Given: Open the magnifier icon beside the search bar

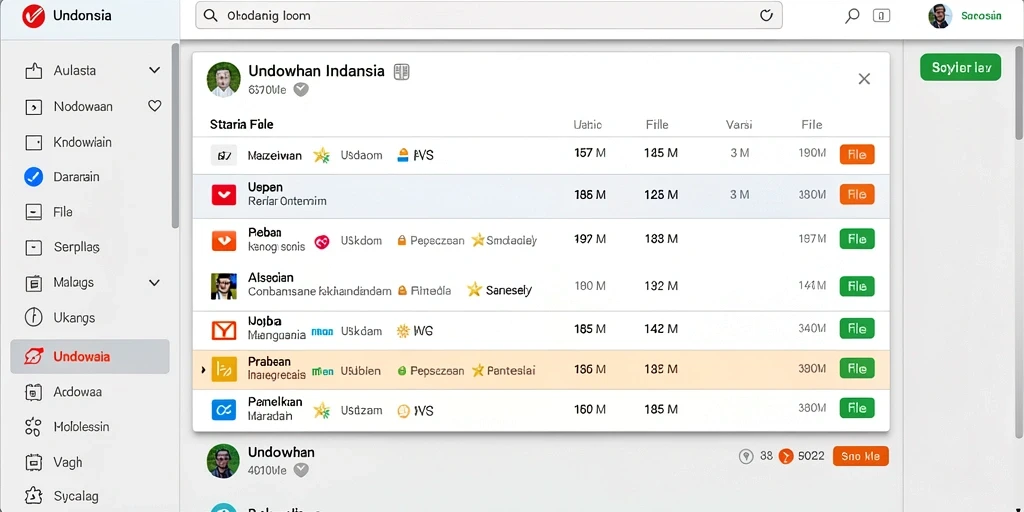Looking at the screenshot, I should pos(852,16).
